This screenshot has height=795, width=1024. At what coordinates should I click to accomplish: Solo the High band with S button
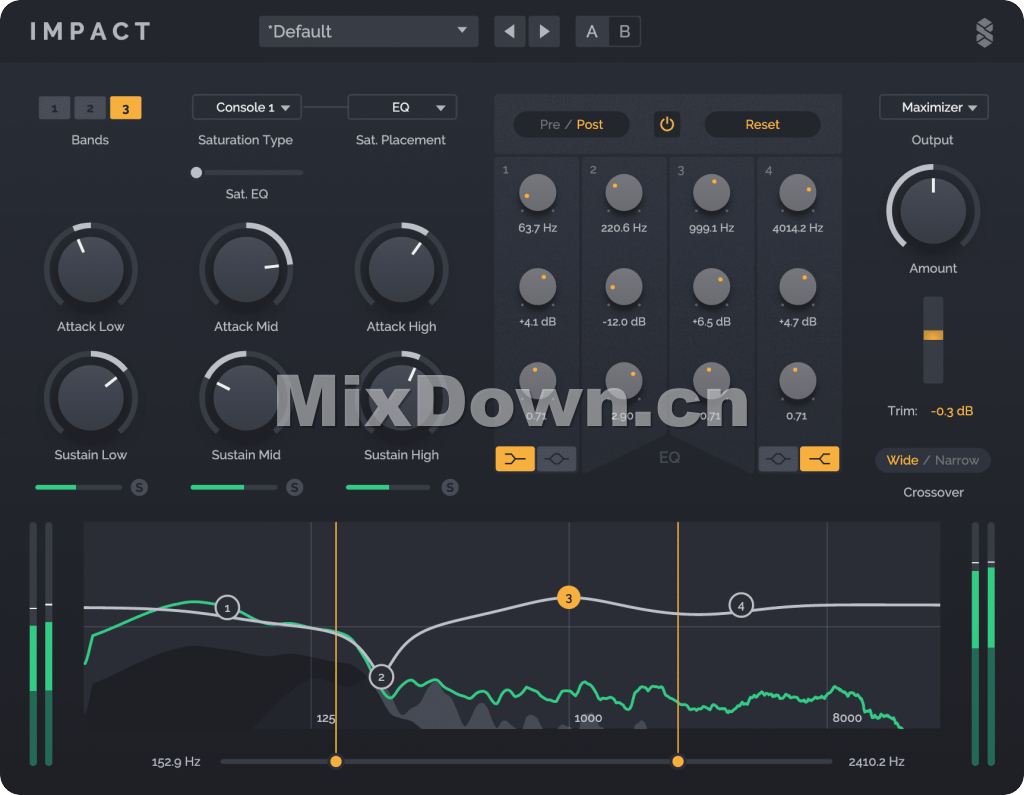(450, 487)
